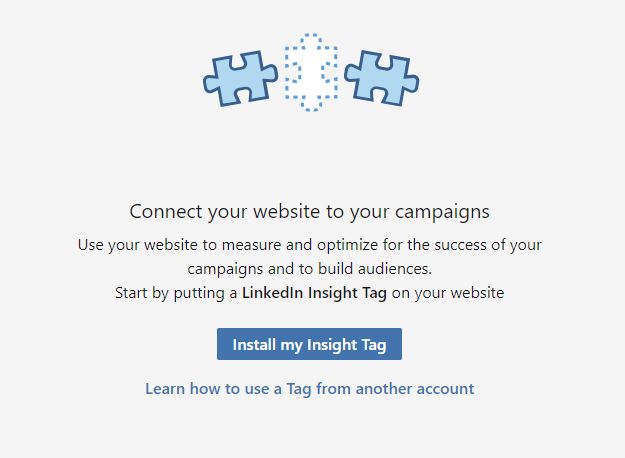Click the word 'optimize' in description text
Screen dimensions: 625x458
[347, 245]
